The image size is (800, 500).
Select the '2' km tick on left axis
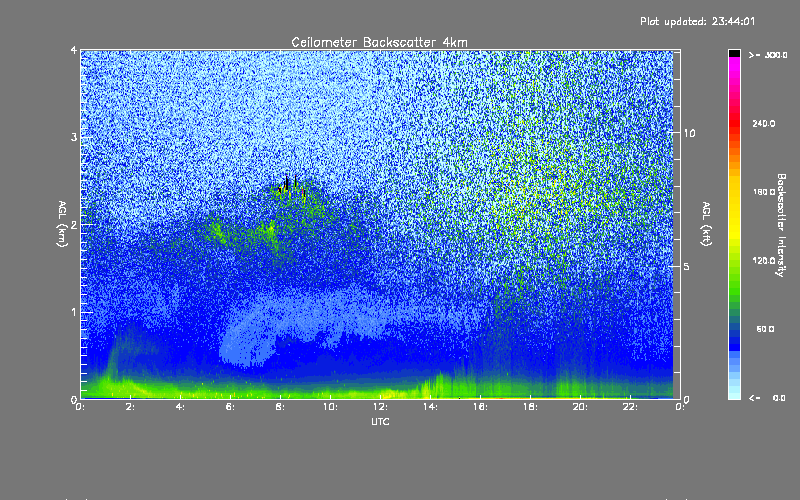coord(74,224)
